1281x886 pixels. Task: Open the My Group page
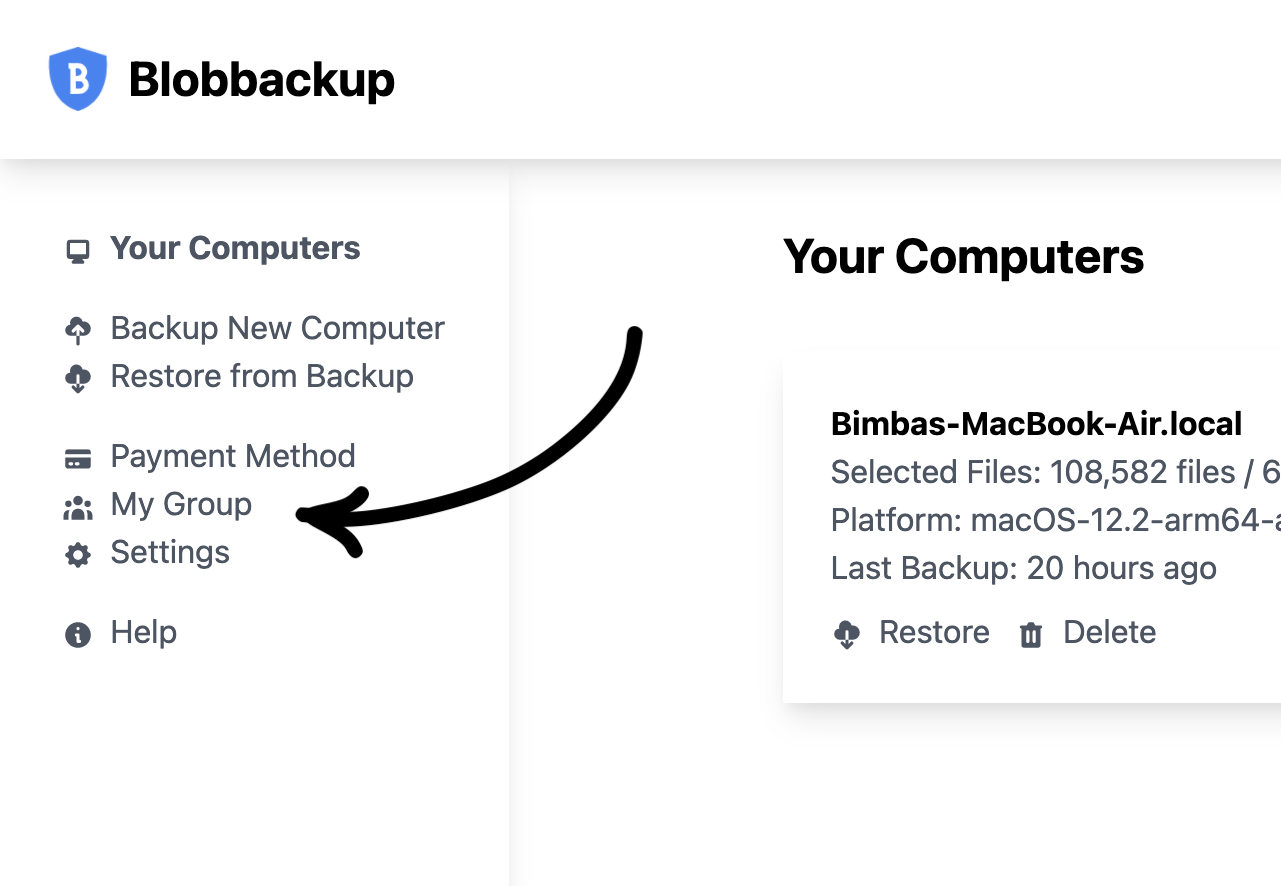pos(181,504)
